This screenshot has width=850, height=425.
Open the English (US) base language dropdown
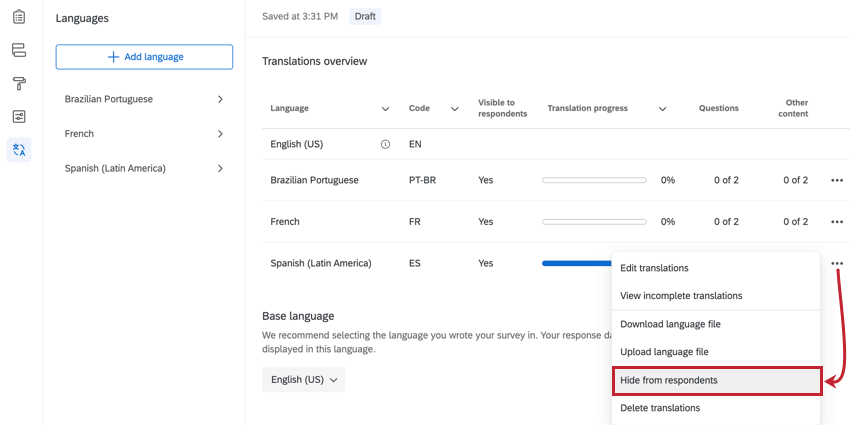point(303,380)
